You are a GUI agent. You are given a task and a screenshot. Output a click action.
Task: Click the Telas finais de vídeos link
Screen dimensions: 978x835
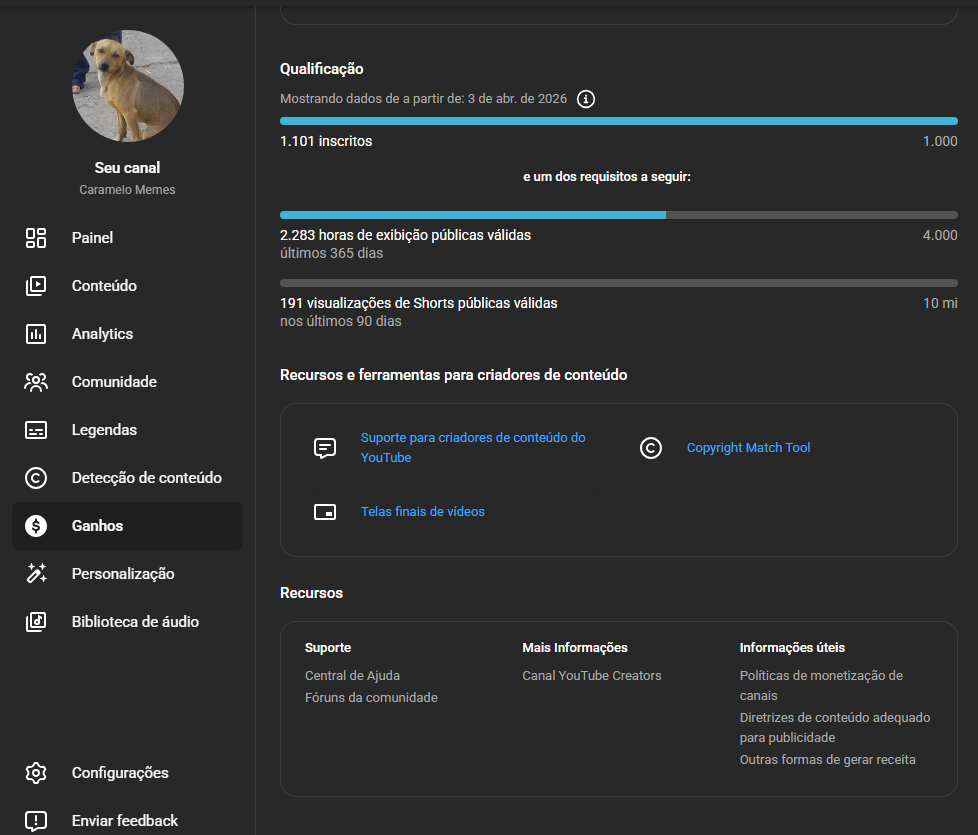tap(422, 512)
